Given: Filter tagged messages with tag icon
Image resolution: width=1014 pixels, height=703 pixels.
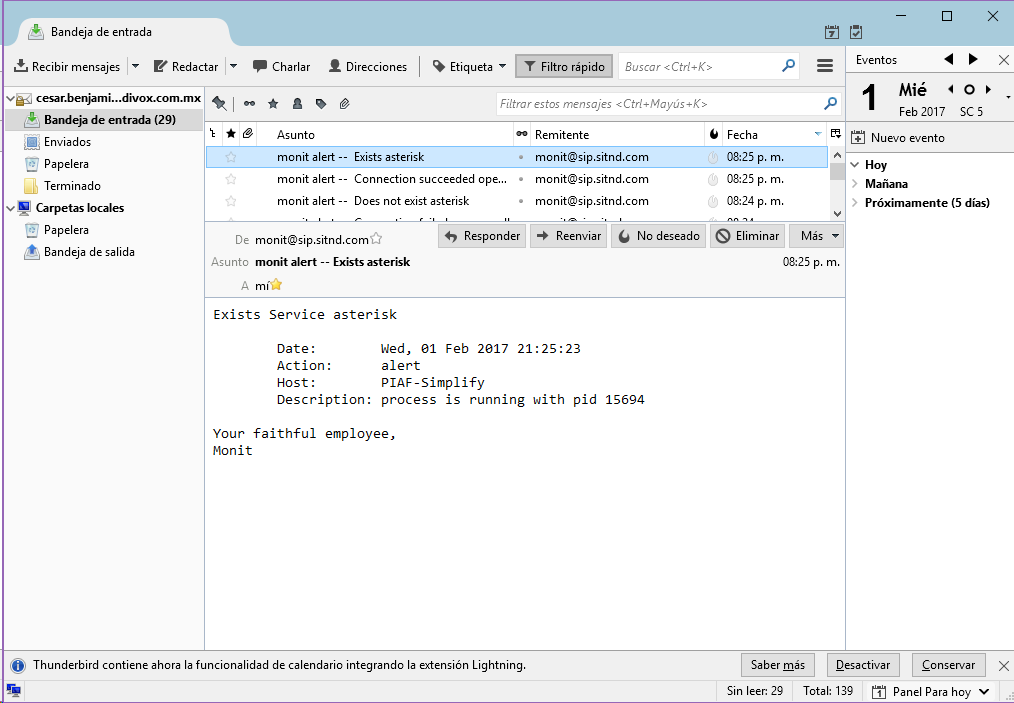Looking at the screenshot, I should (321, 103).
